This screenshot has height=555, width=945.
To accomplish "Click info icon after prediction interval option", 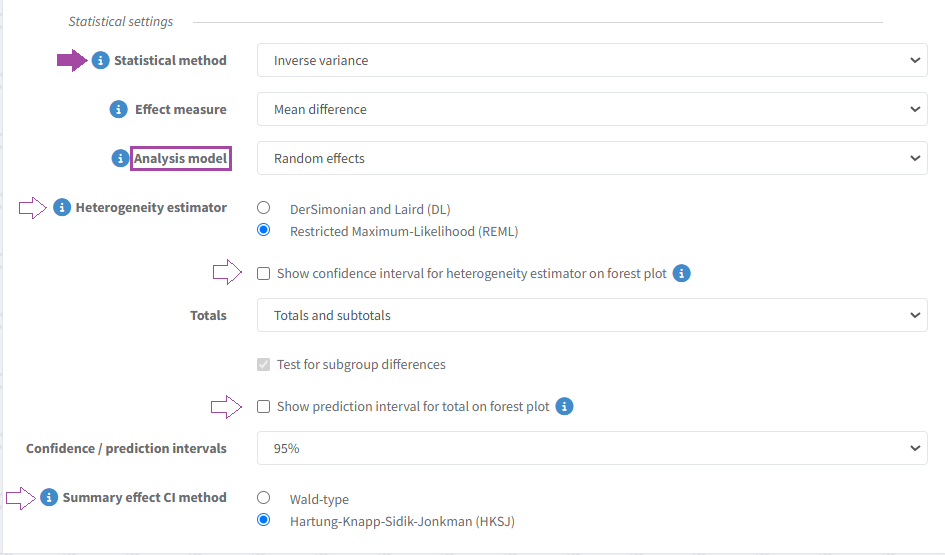I will 564,406.
